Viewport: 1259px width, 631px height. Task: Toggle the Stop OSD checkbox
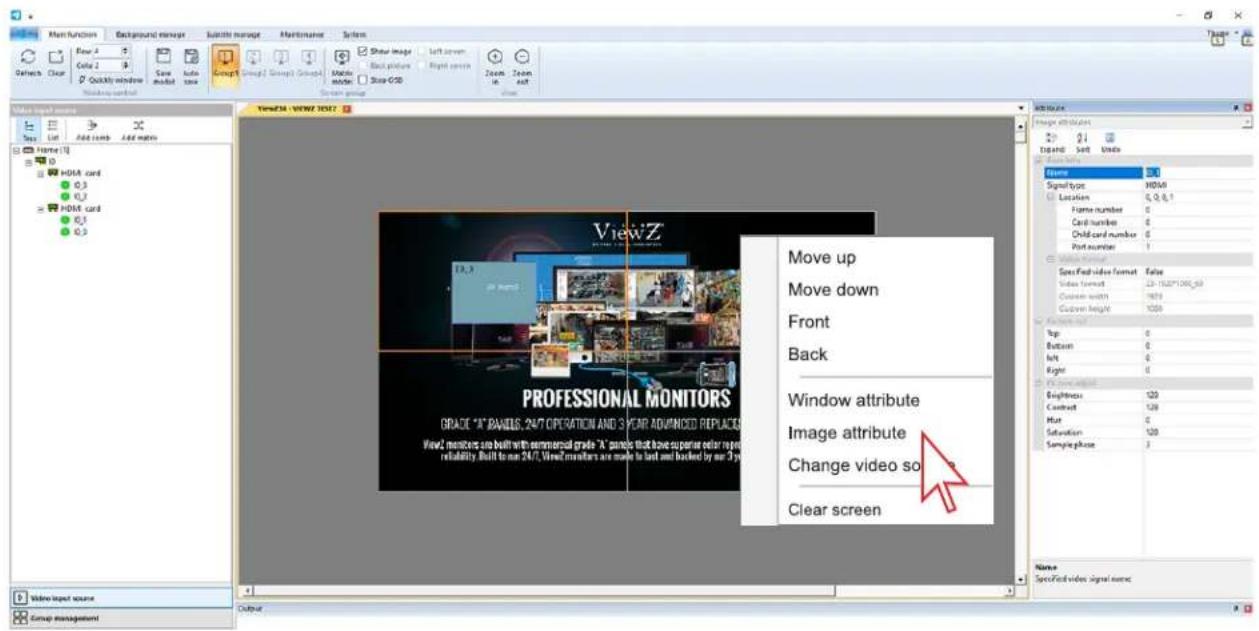(362, 79)
